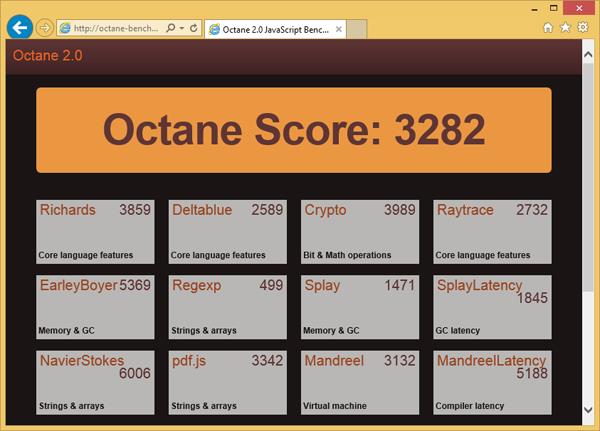The width and height of the screenshot is (600, 431).
Task: Click the Regexp benchmark box
Action: 228,307
